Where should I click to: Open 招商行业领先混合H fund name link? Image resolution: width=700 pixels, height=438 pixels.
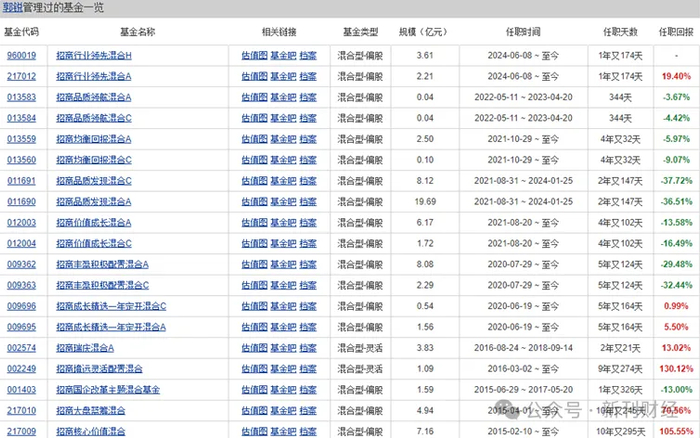pos(94,55)
